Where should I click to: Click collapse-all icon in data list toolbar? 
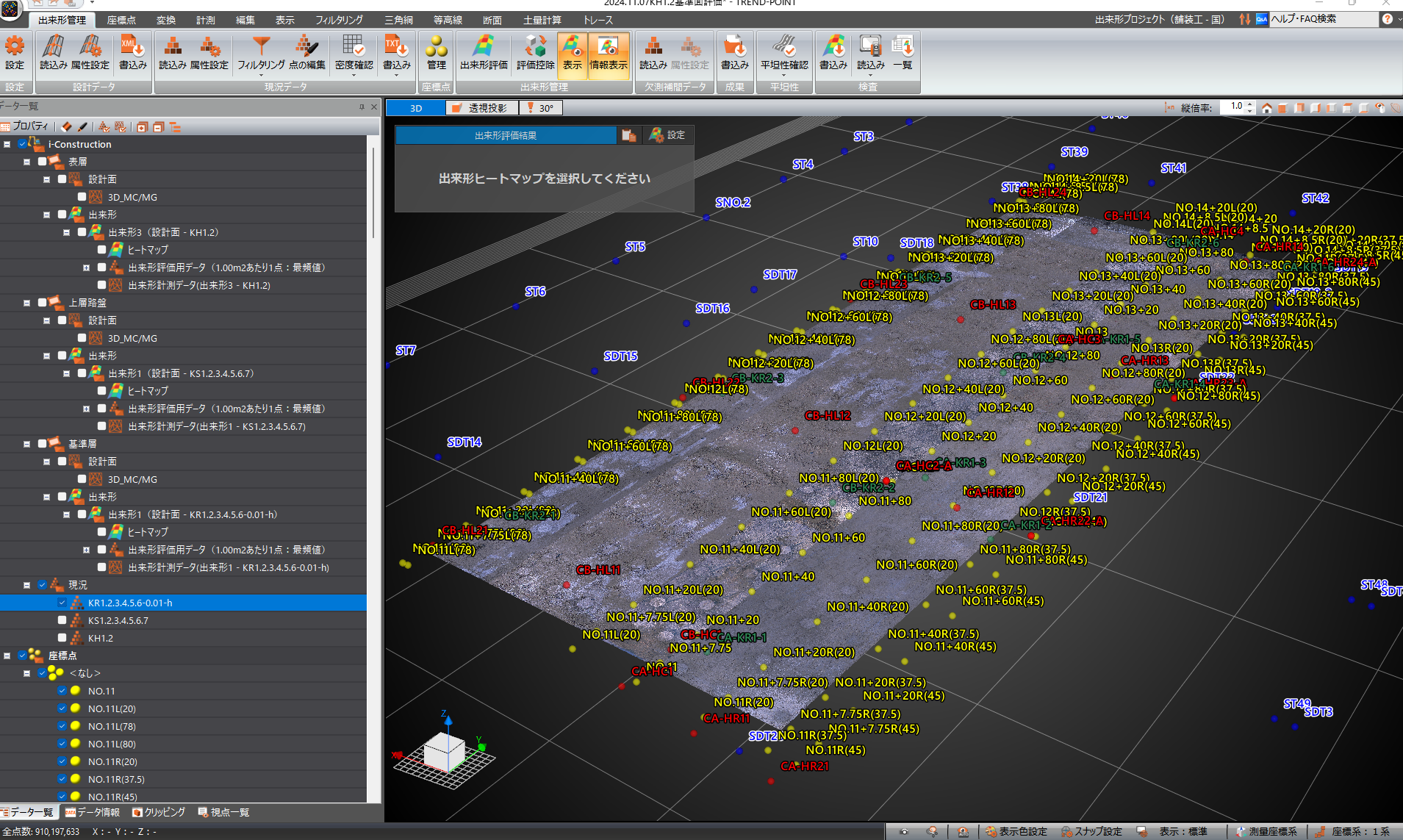click(158, 126)
